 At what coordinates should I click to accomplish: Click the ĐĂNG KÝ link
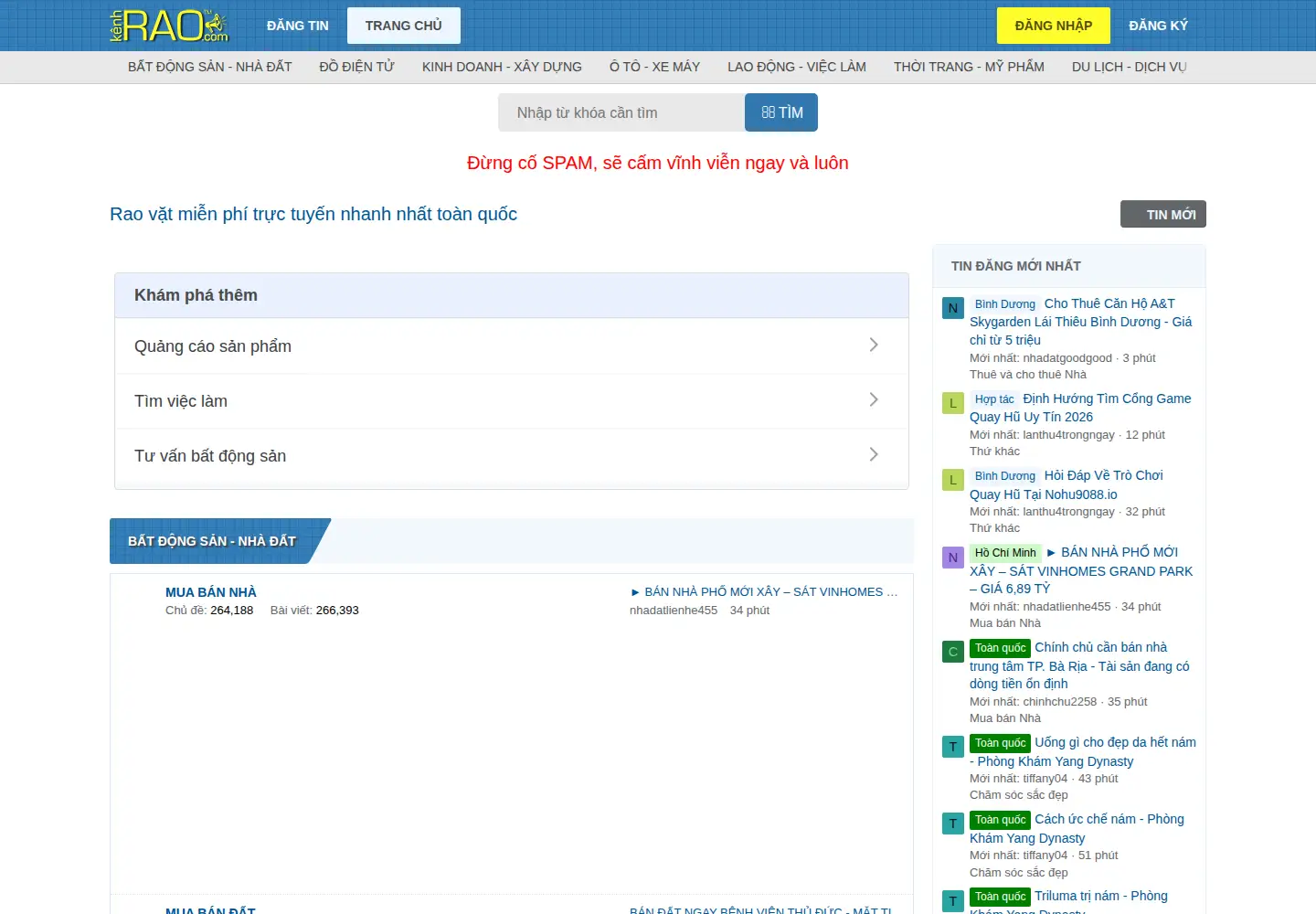coord(1159,26)
